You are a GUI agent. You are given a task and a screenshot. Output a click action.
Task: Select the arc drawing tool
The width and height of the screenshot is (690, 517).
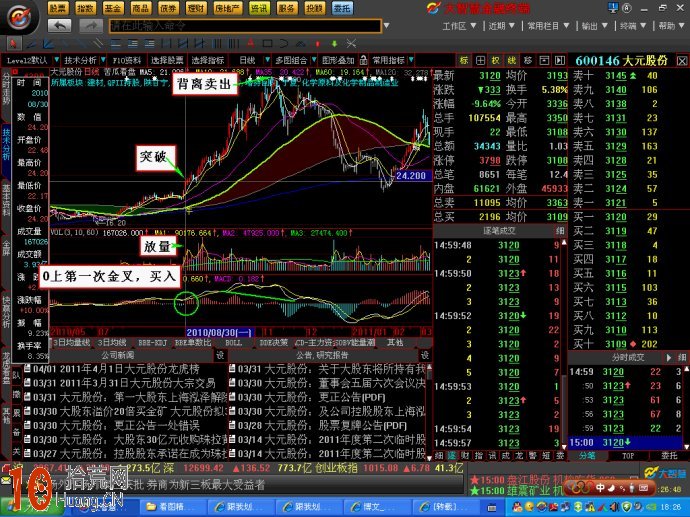tap(283, 44)
